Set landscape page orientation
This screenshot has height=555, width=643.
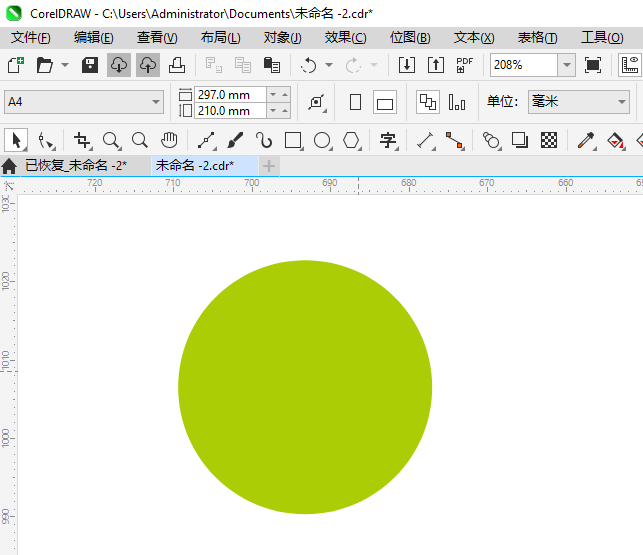pos(385,102)
